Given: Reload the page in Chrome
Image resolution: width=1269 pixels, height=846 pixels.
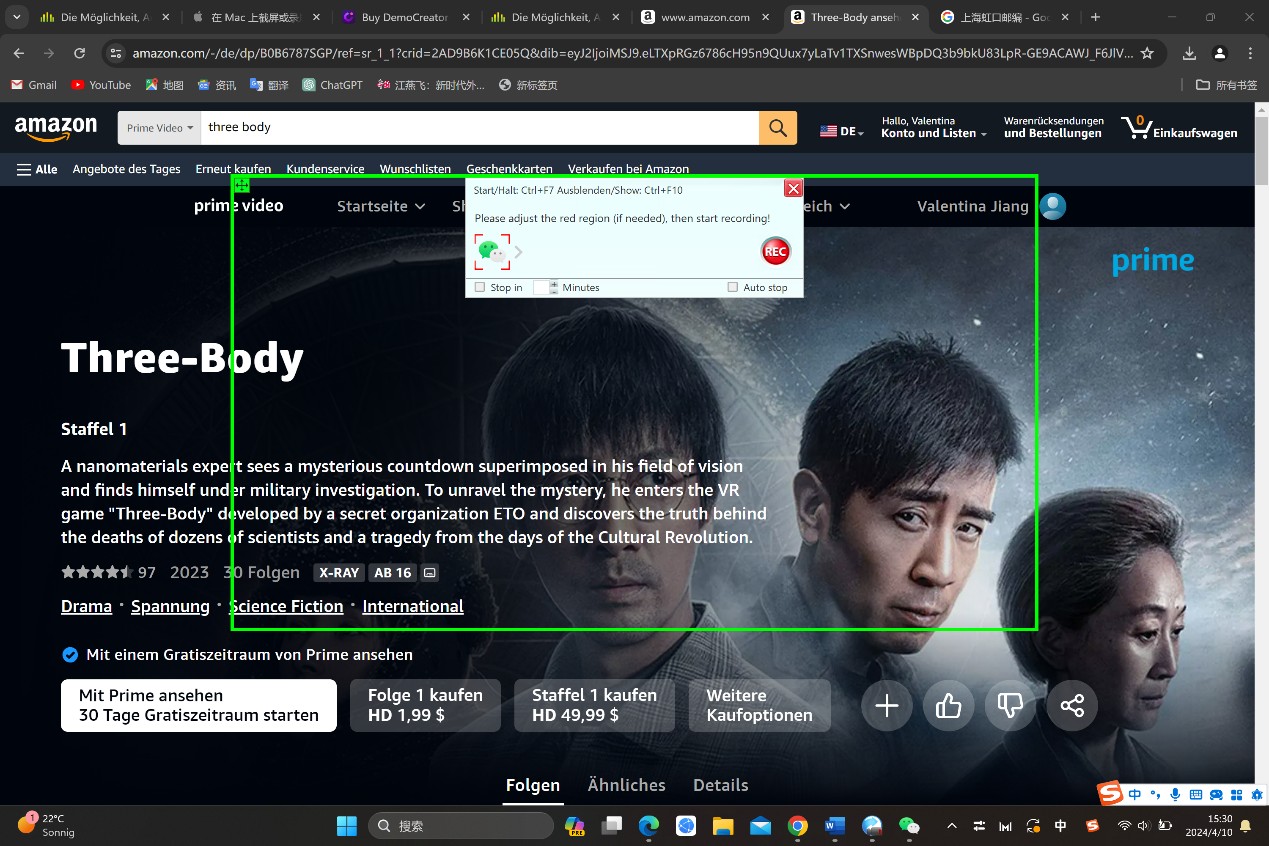Looking at the screenshot, I should 79,53.
